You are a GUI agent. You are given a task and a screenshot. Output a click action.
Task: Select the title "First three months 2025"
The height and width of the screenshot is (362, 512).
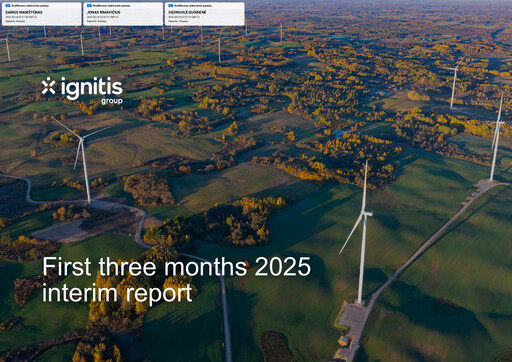tap(176, 267)
